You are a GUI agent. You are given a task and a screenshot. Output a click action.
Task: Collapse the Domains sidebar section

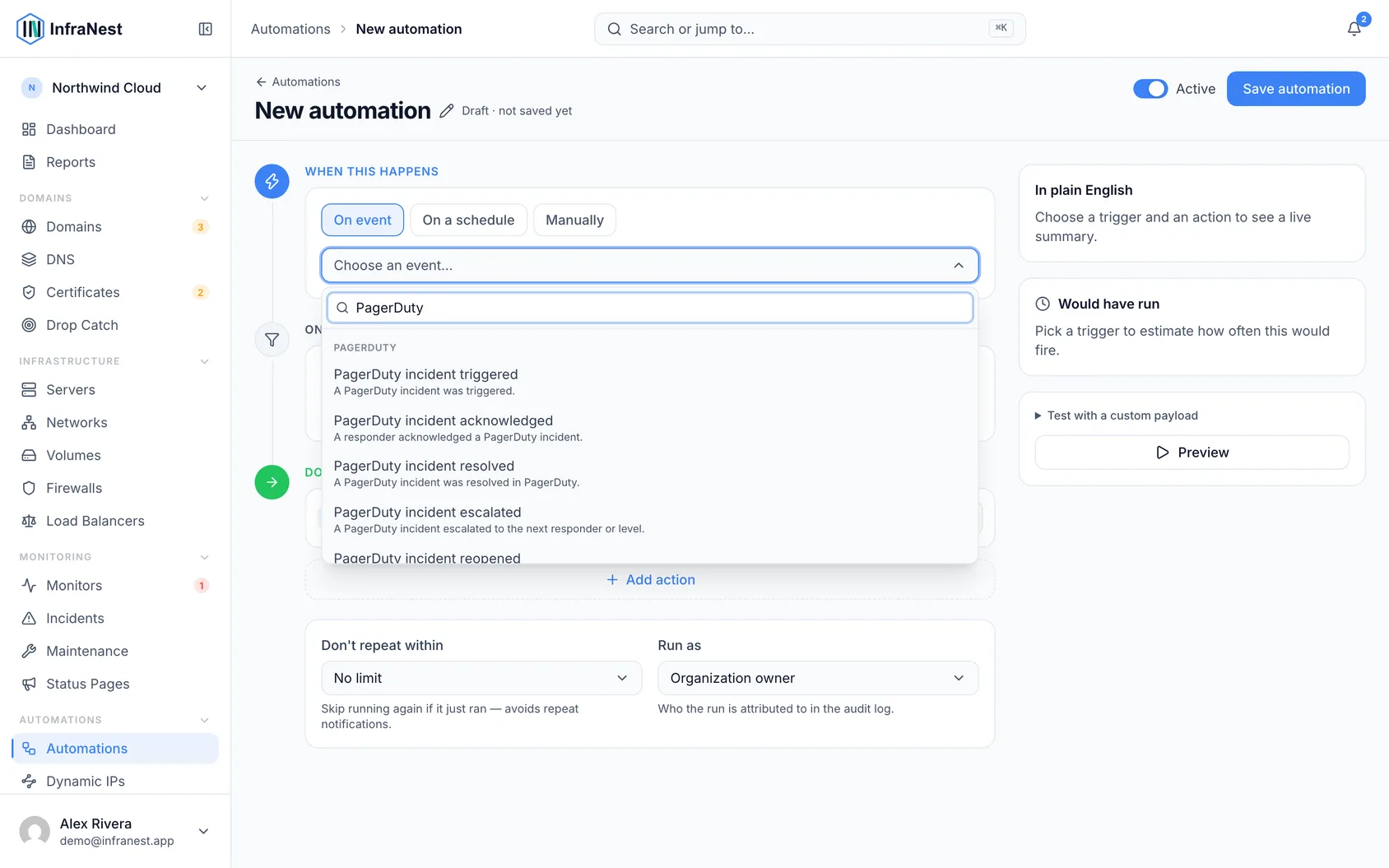[204, 198]
